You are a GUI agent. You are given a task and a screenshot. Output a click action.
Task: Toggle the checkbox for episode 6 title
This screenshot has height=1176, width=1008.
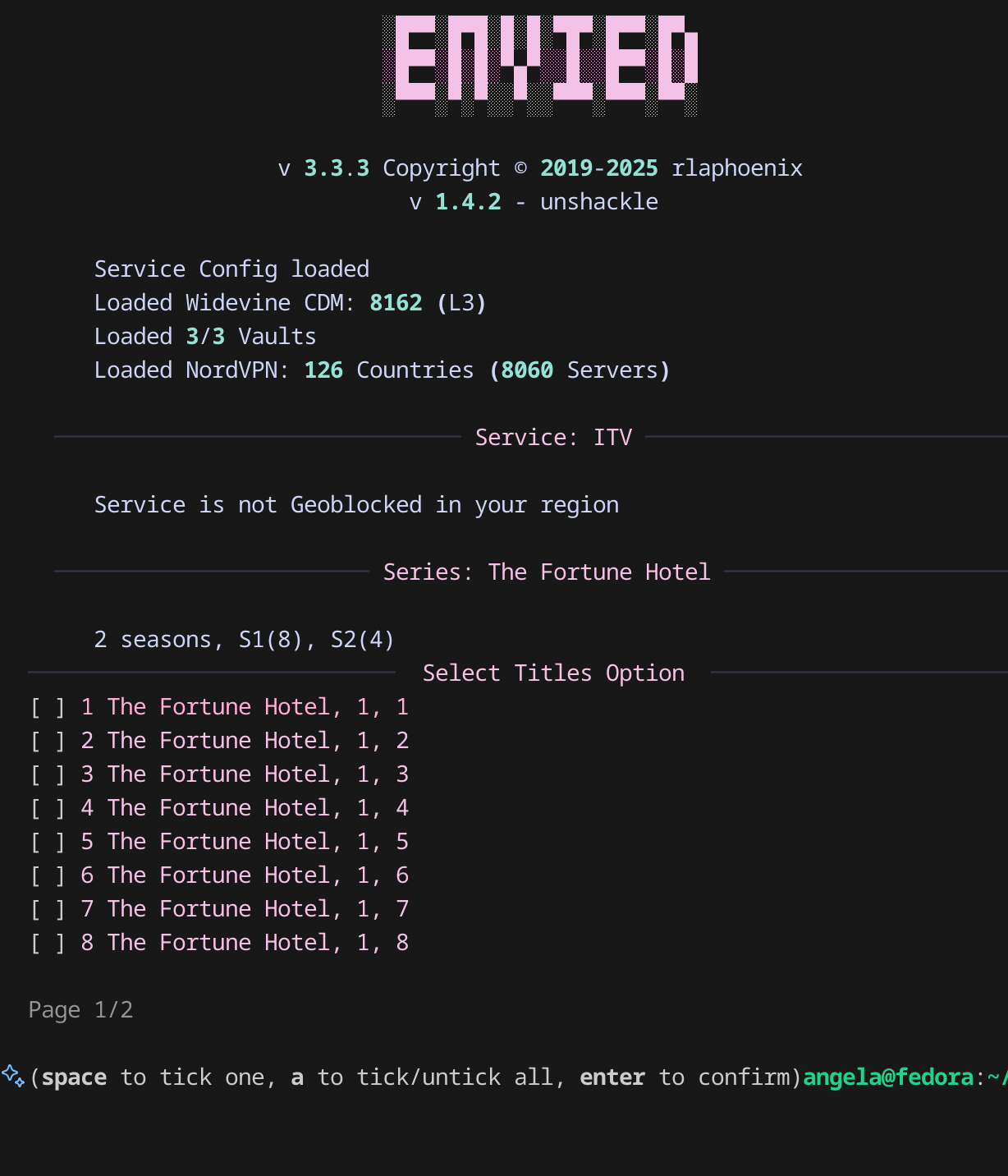[x=48, y=876]
